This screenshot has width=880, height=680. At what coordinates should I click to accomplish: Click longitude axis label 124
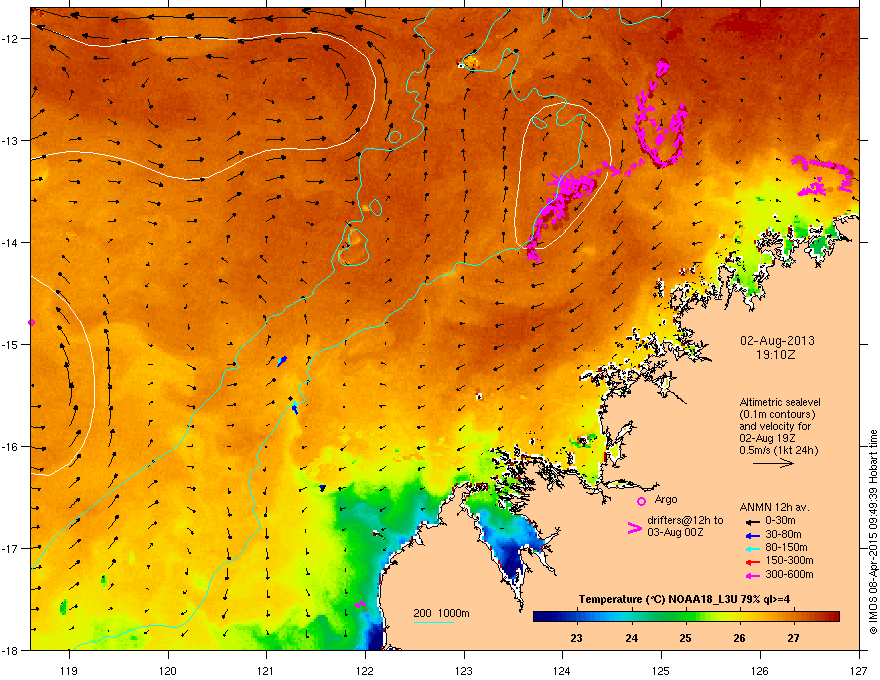click(x=562, y=670)
